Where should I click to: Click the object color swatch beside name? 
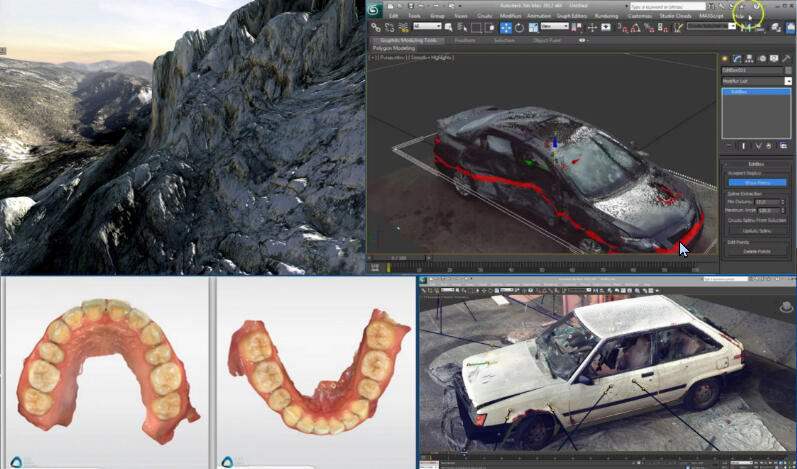pos(788,71)
